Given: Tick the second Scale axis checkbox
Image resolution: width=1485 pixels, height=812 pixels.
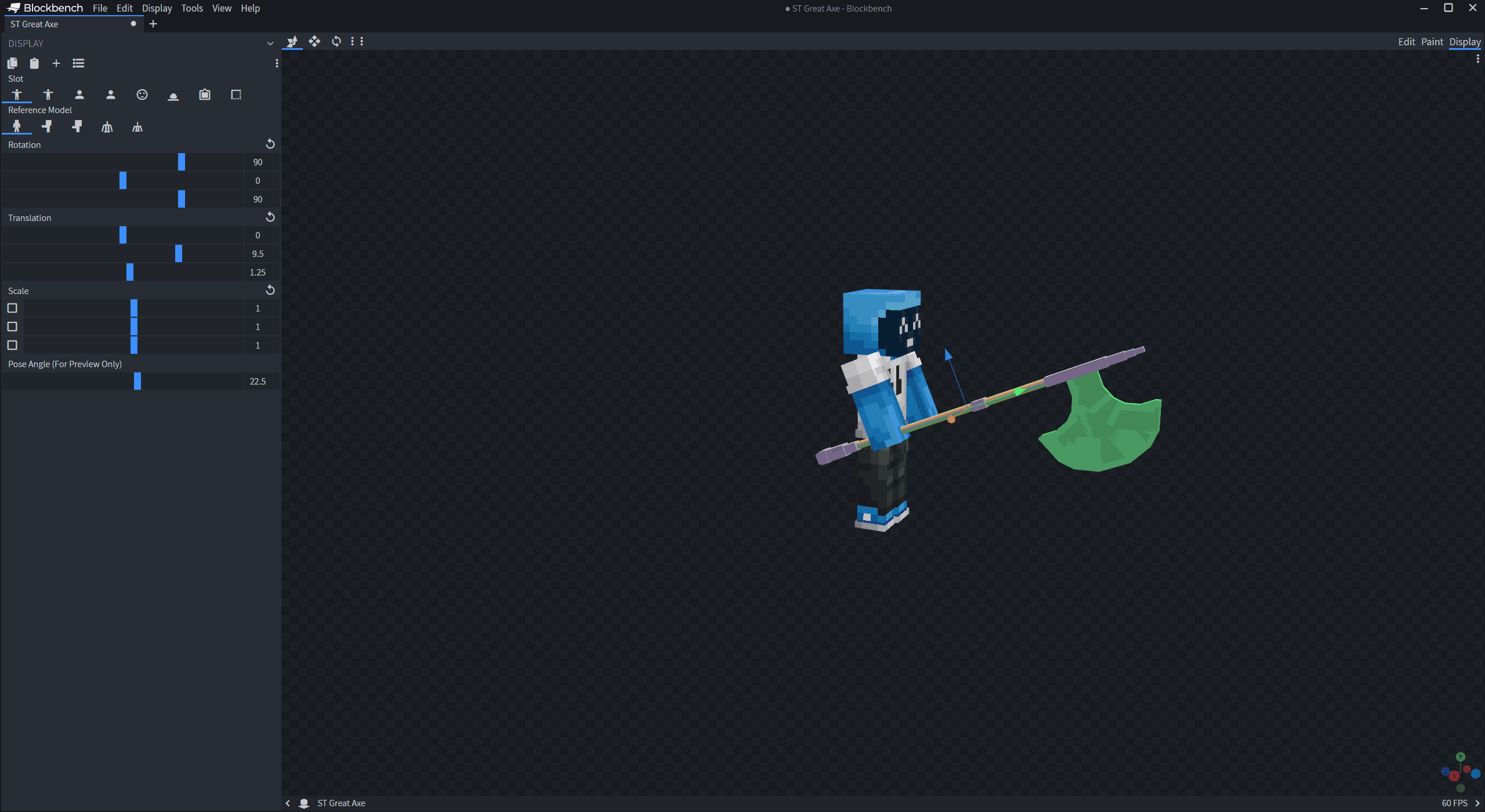Looking at the screenshot, I should tap(12, 327).
